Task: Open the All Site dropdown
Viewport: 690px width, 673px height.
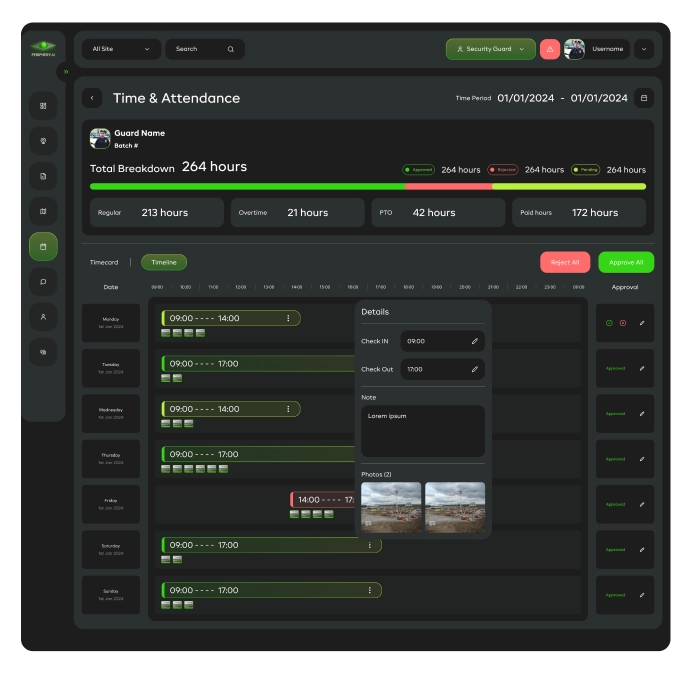Action: (x=121, y=49)
